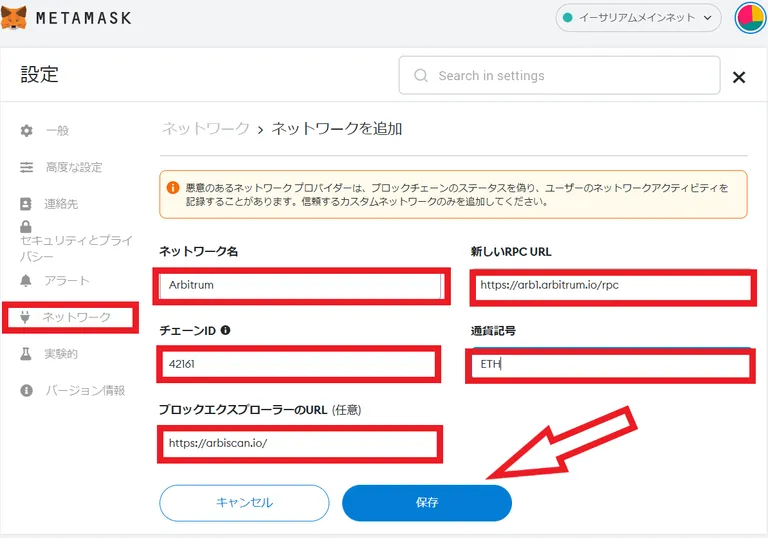Close the settings page with X
Screen dimensions: 768x538
(x=739, y=77)
